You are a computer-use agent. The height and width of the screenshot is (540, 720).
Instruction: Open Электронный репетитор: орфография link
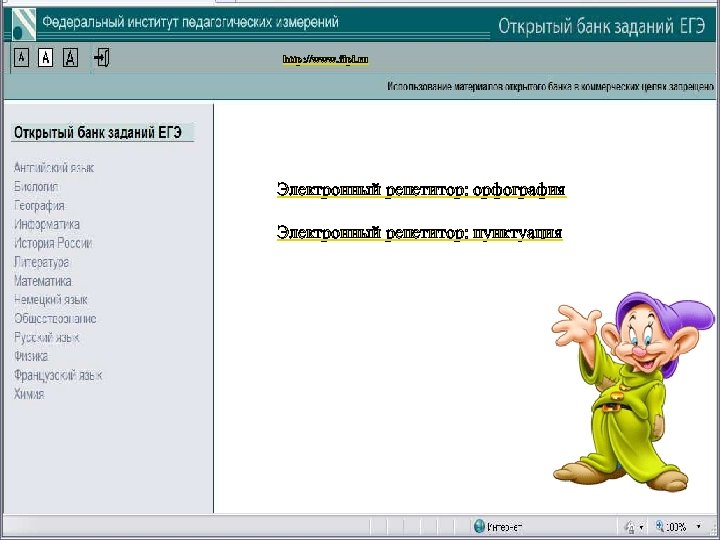coord(421,189)
